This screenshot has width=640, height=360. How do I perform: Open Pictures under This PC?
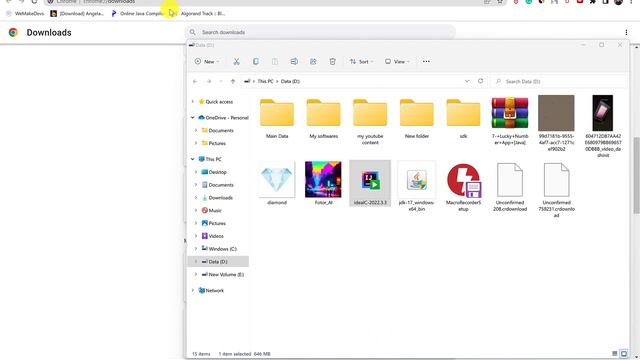(x=217, y=223)
